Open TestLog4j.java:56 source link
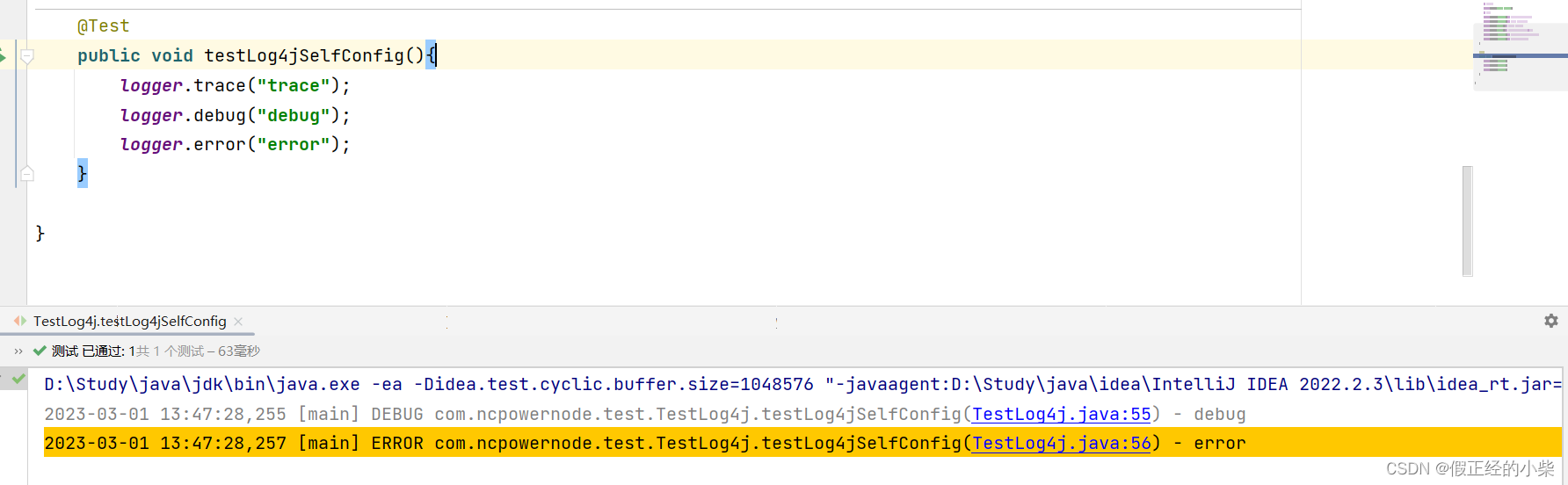This screenshot has height=485, width=1568. [x=1062, y=443]
